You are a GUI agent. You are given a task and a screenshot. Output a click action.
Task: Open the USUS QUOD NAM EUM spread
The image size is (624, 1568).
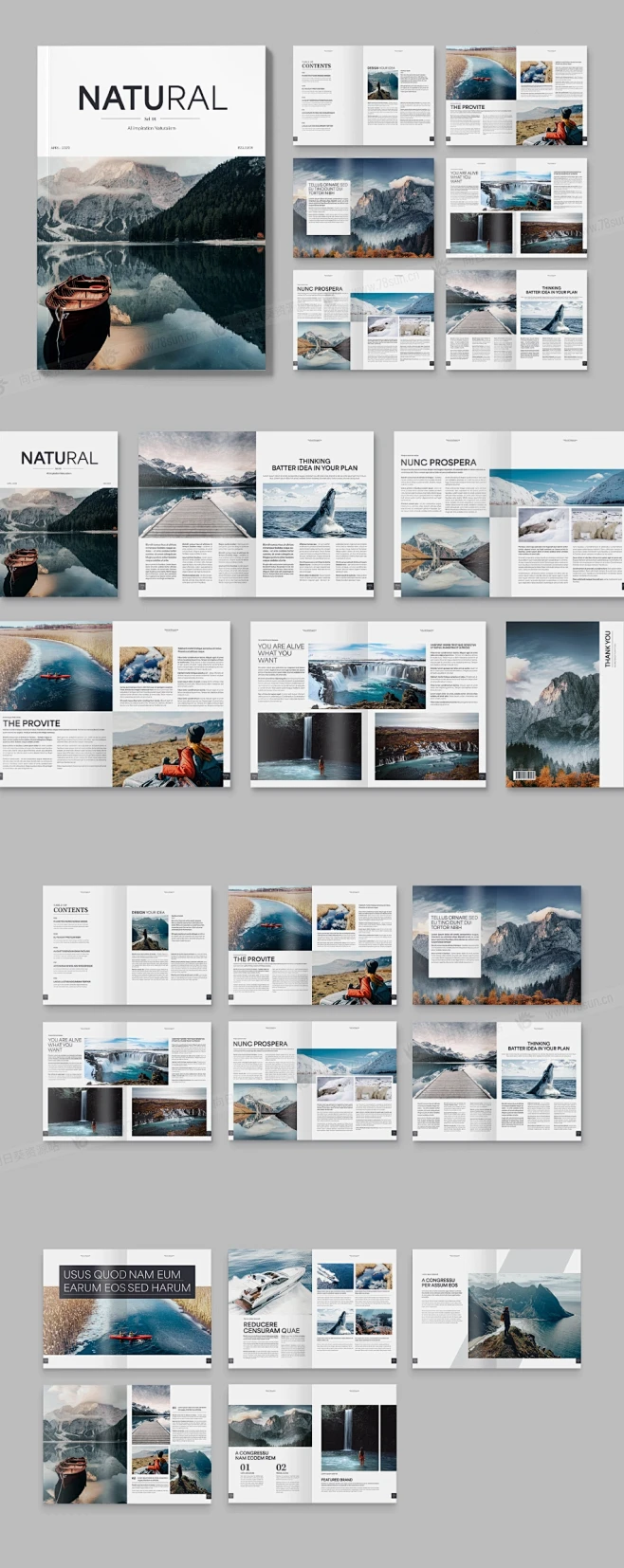coord(127,1308)
